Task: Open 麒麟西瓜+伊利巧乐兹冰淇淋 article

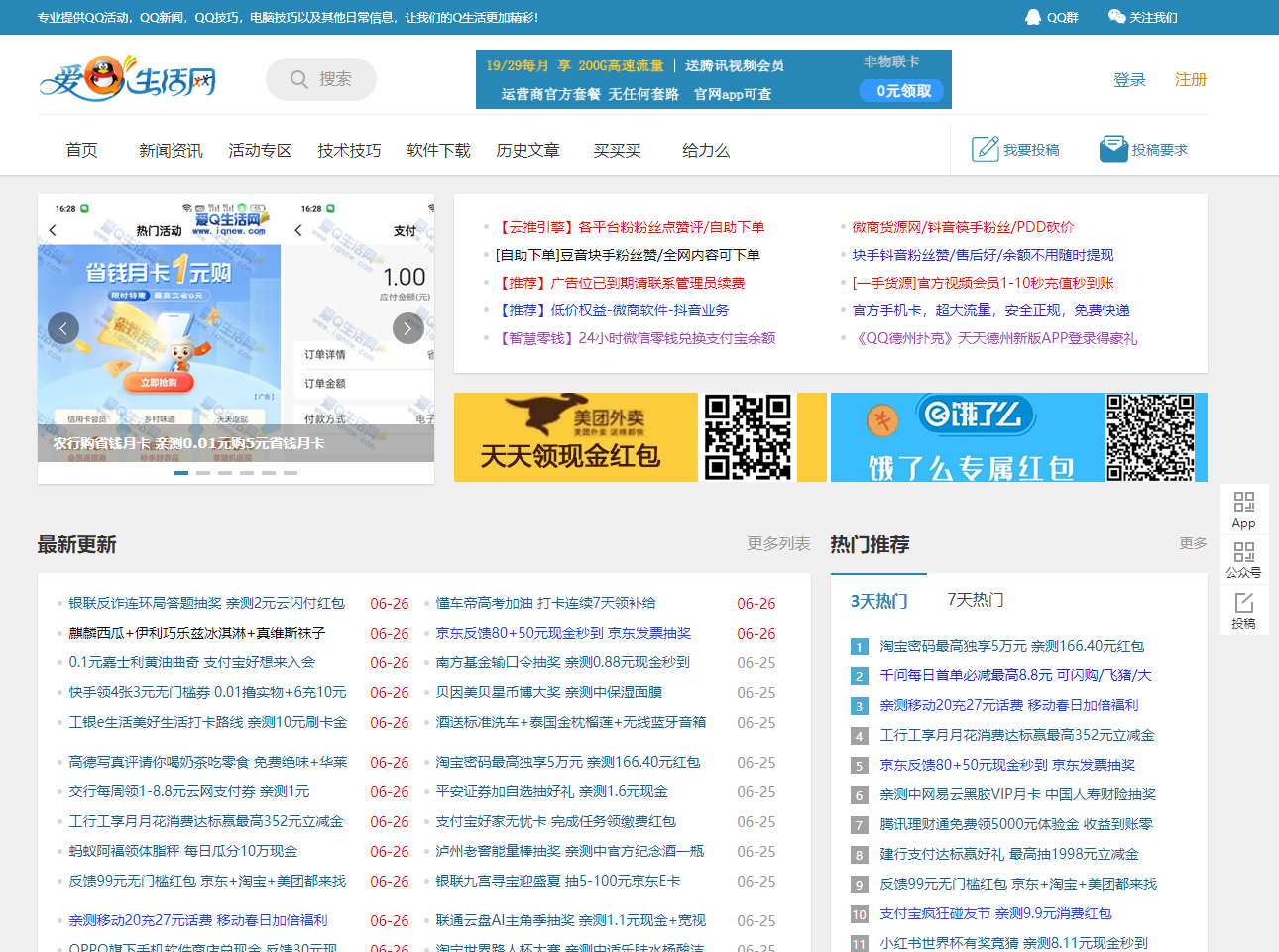Action: coord(196,633)
